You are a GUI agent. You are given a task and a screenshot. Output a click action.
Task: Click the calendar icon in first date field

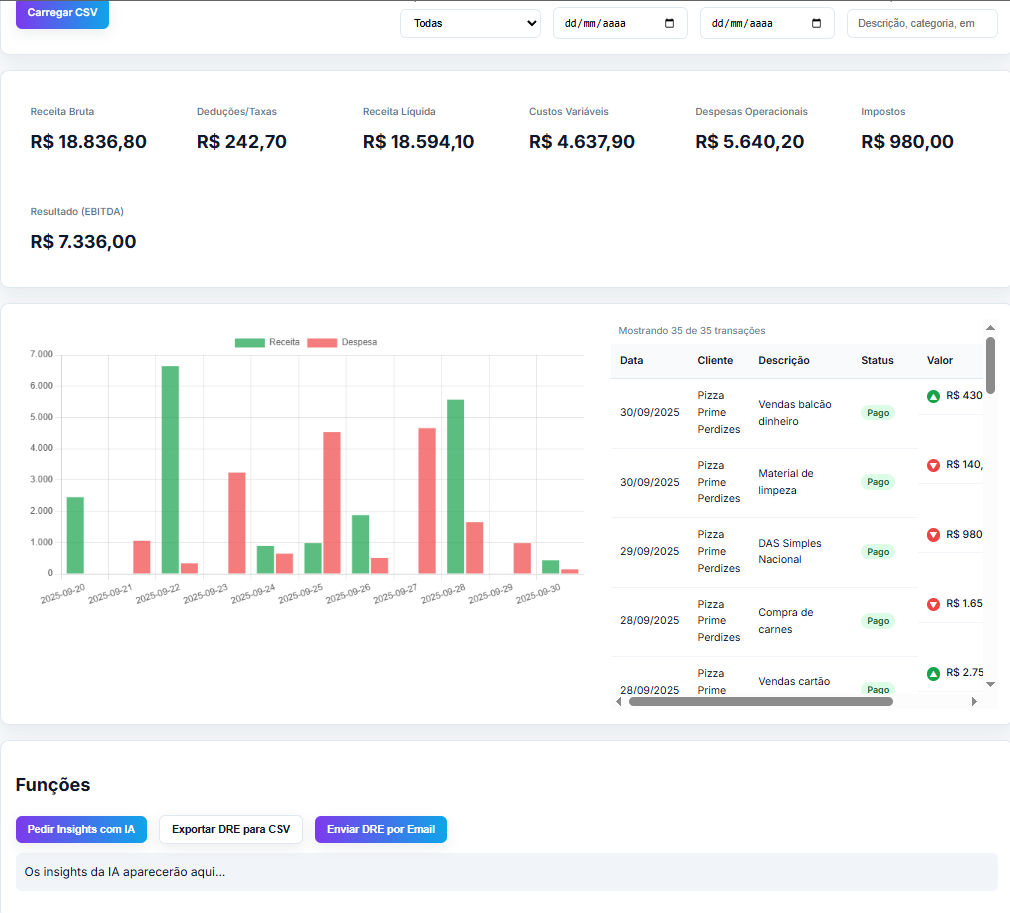click(x=670, y=23)
